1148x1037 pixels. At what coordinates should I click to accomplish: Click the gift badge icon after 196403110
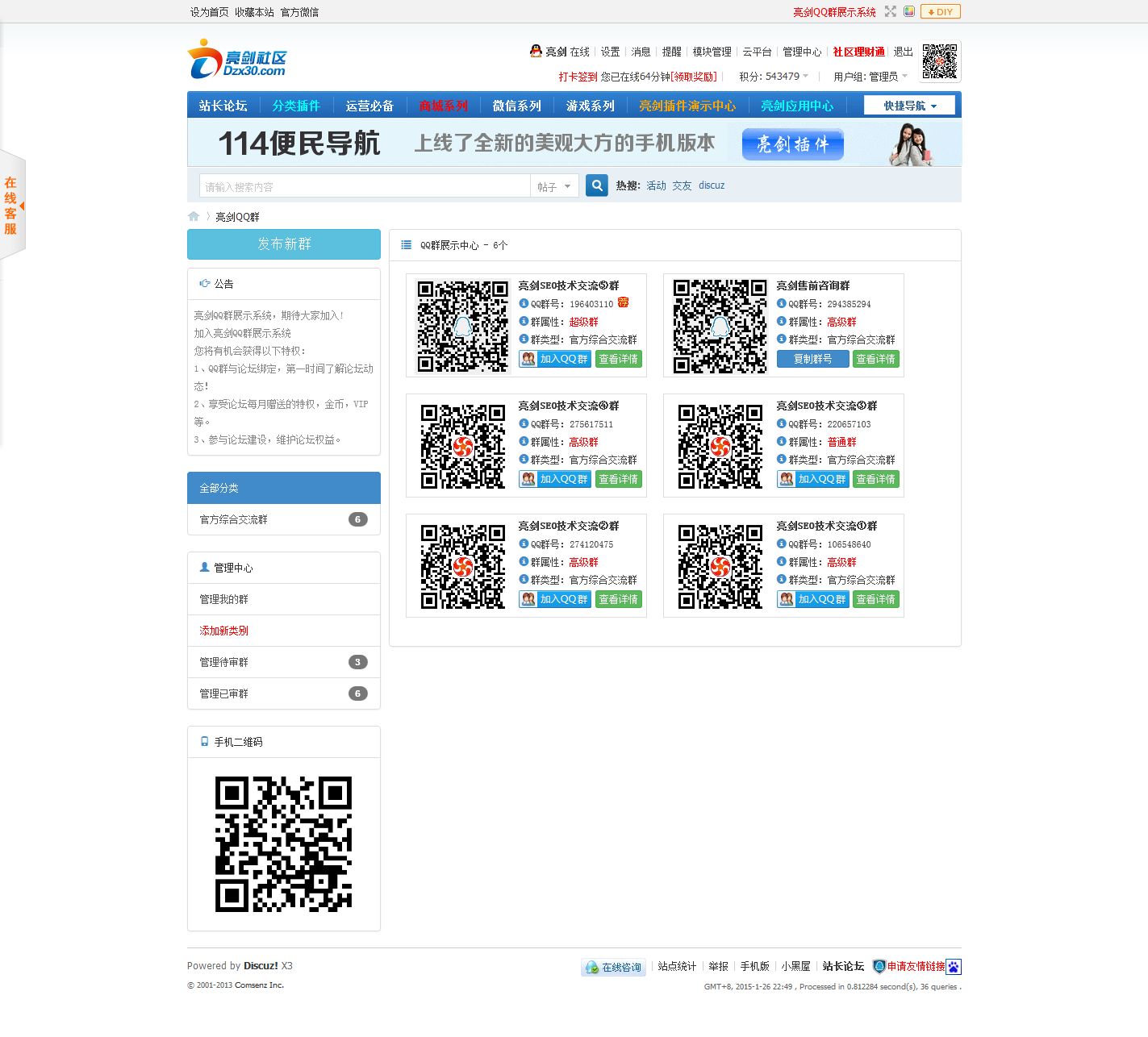[x=623, y=302]
